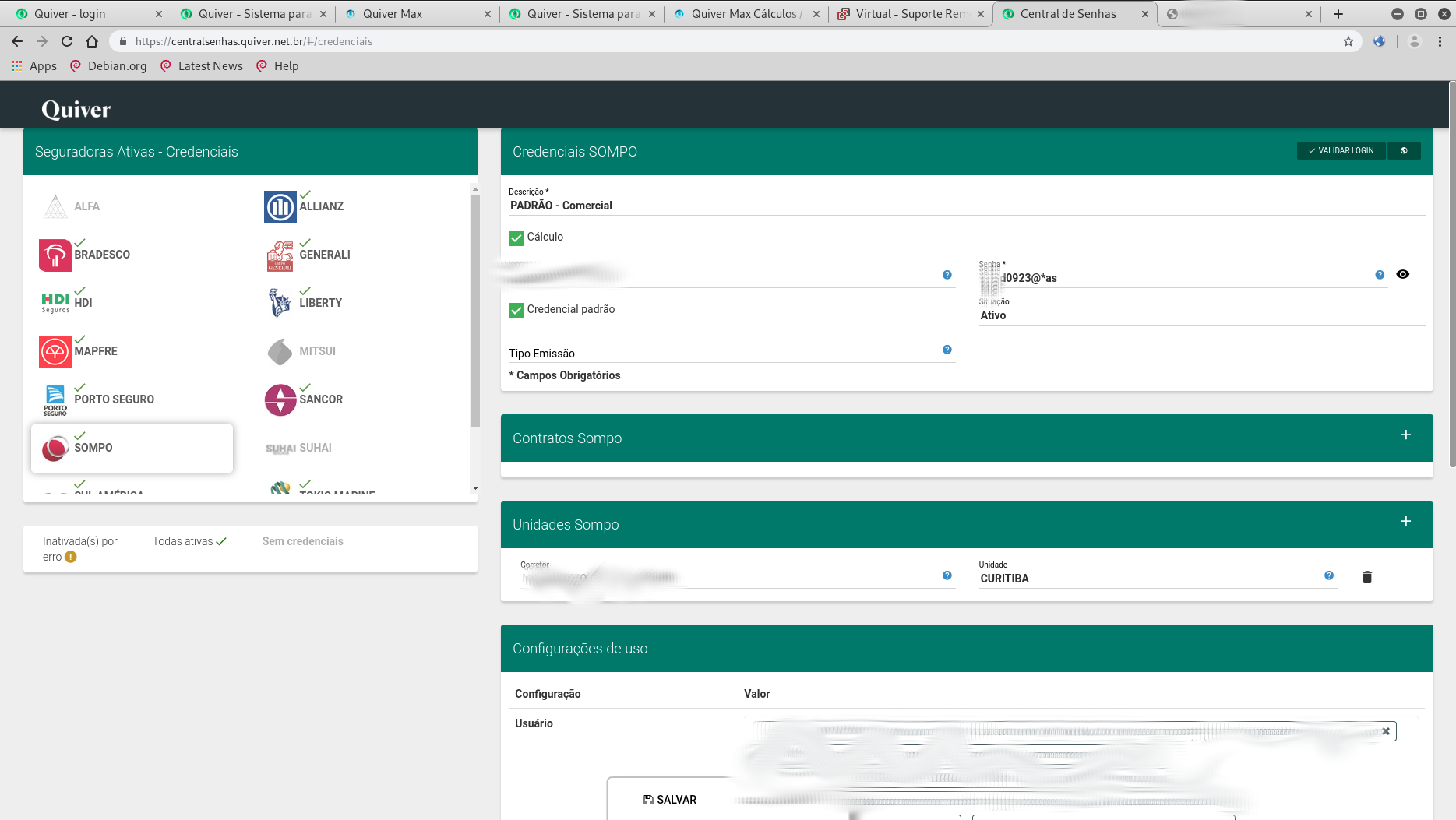The image size is (1456, 820).
Task: Select the Allianz insurer logo
Action: click(x=280, y=206)
